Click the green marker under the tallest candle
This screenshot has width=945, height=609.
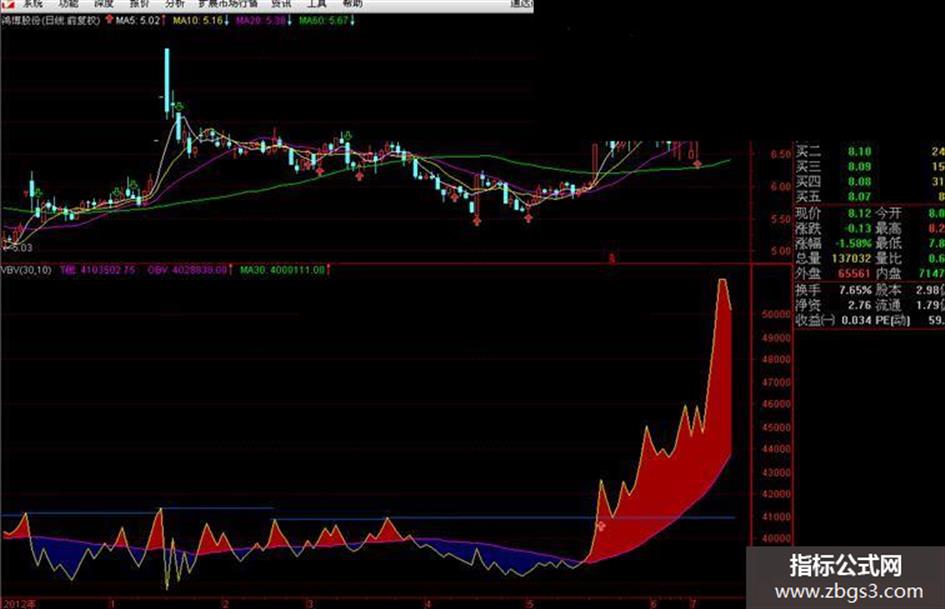pyautogui.click(x=179, y=107)
